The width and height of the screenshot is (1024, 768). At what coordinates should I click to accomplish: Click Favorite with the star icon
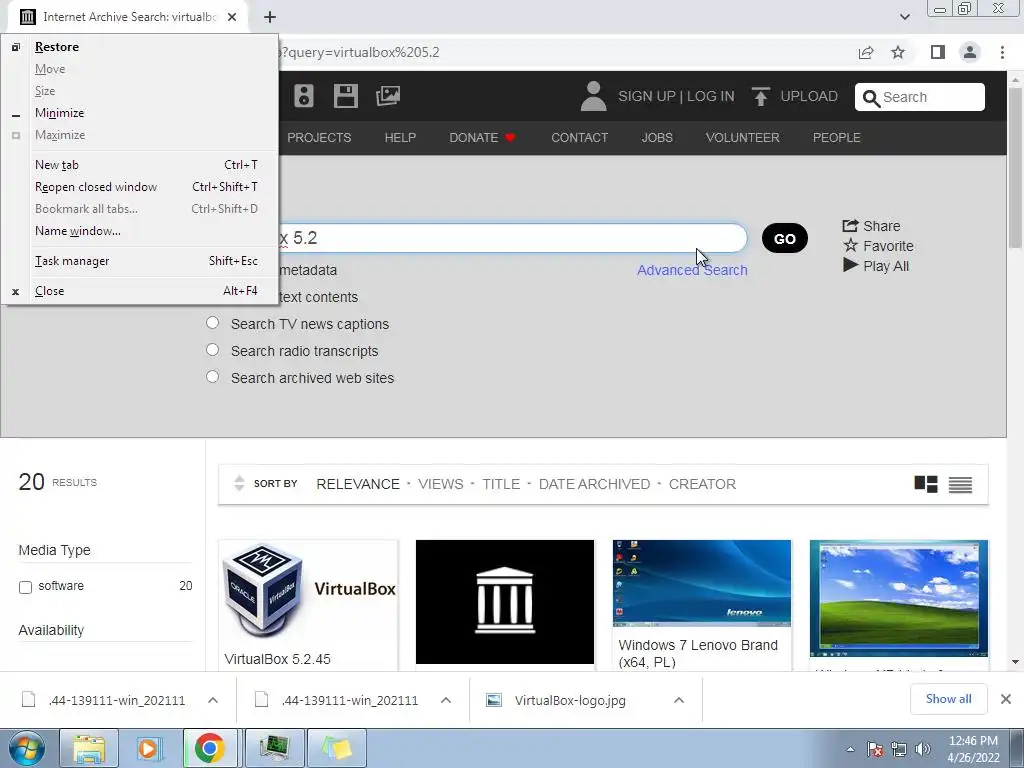click(878, 246)
